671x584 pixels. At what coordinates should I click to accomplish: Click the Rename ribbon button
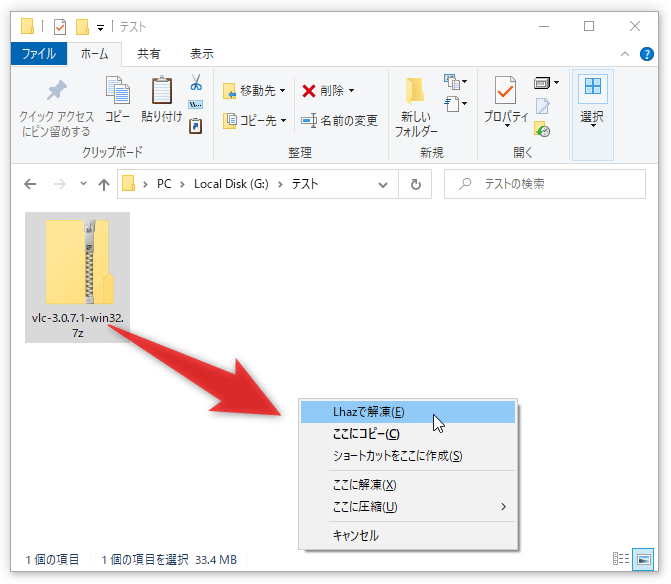pyautogui.click(x=339, y=121)
